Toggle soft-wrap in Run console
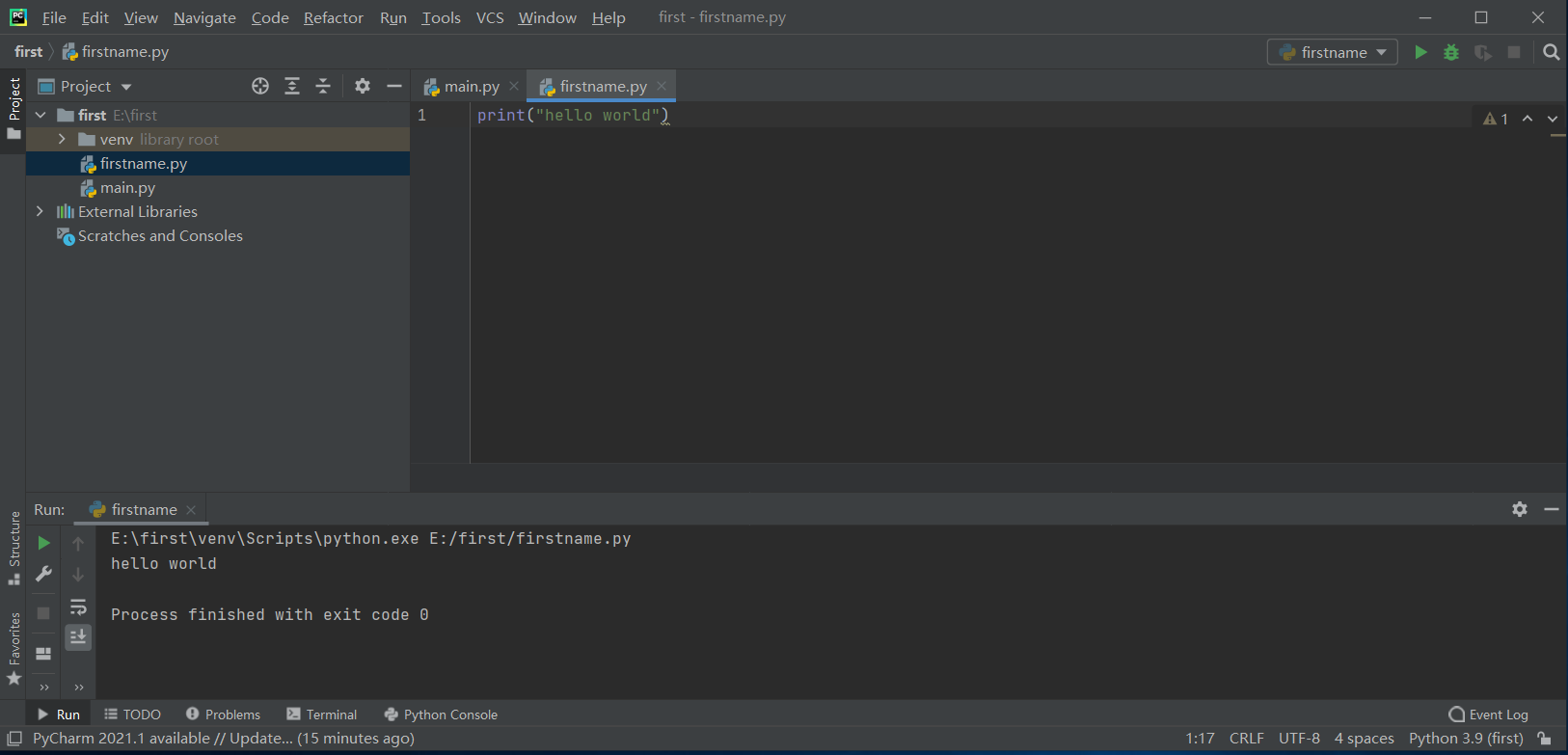The image size is (1568, 755). [78, 607]
